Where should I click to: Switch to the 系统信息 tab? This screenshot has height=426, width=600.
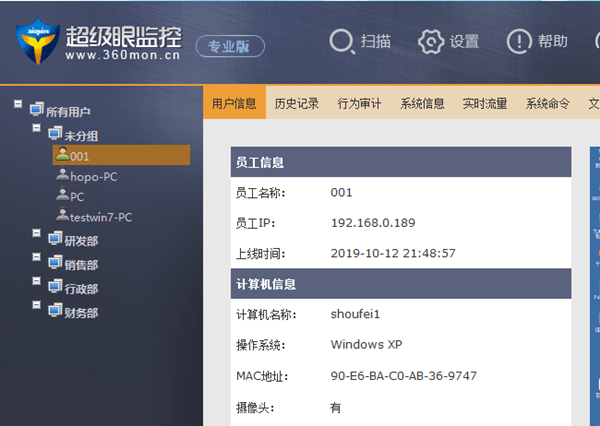pyautogui.click(x=422, y=103)
